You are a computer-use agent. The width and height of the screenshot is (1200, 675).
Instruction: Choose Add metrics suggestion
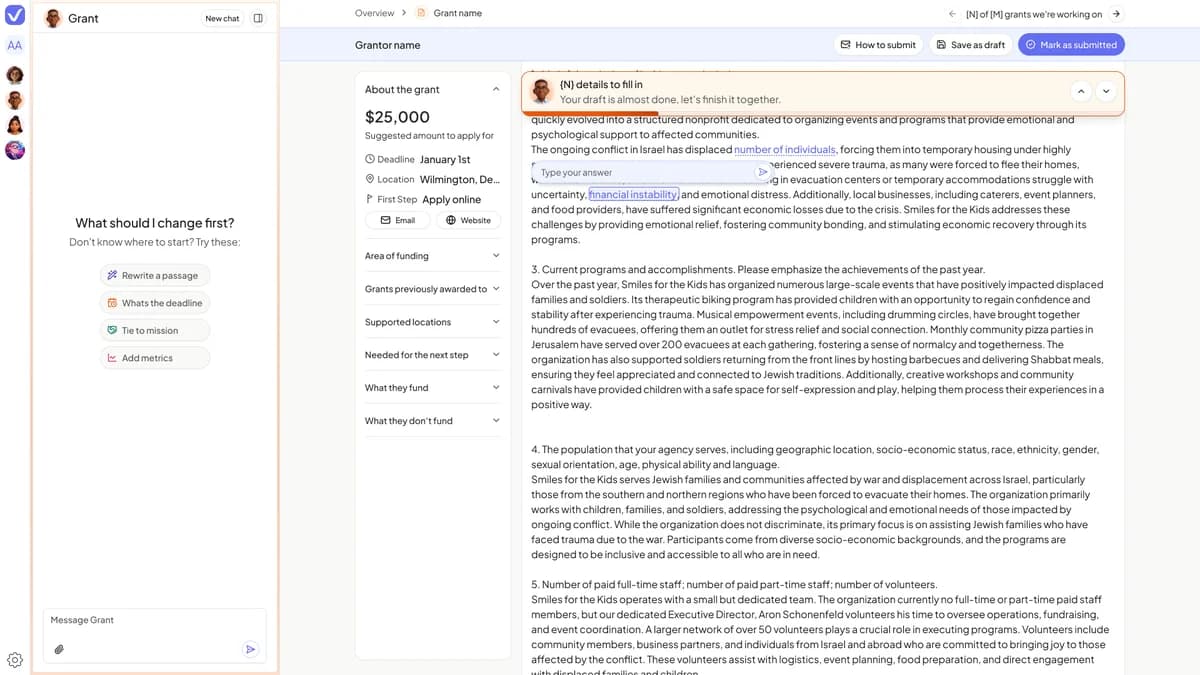(x=155, y=358)
